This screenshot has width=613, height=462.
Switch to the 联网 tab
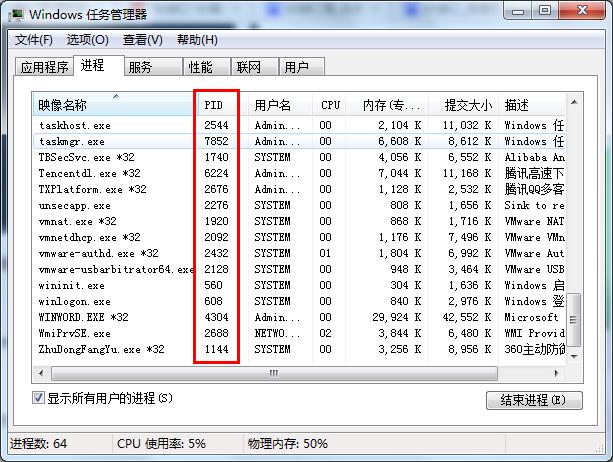(255, 67)
